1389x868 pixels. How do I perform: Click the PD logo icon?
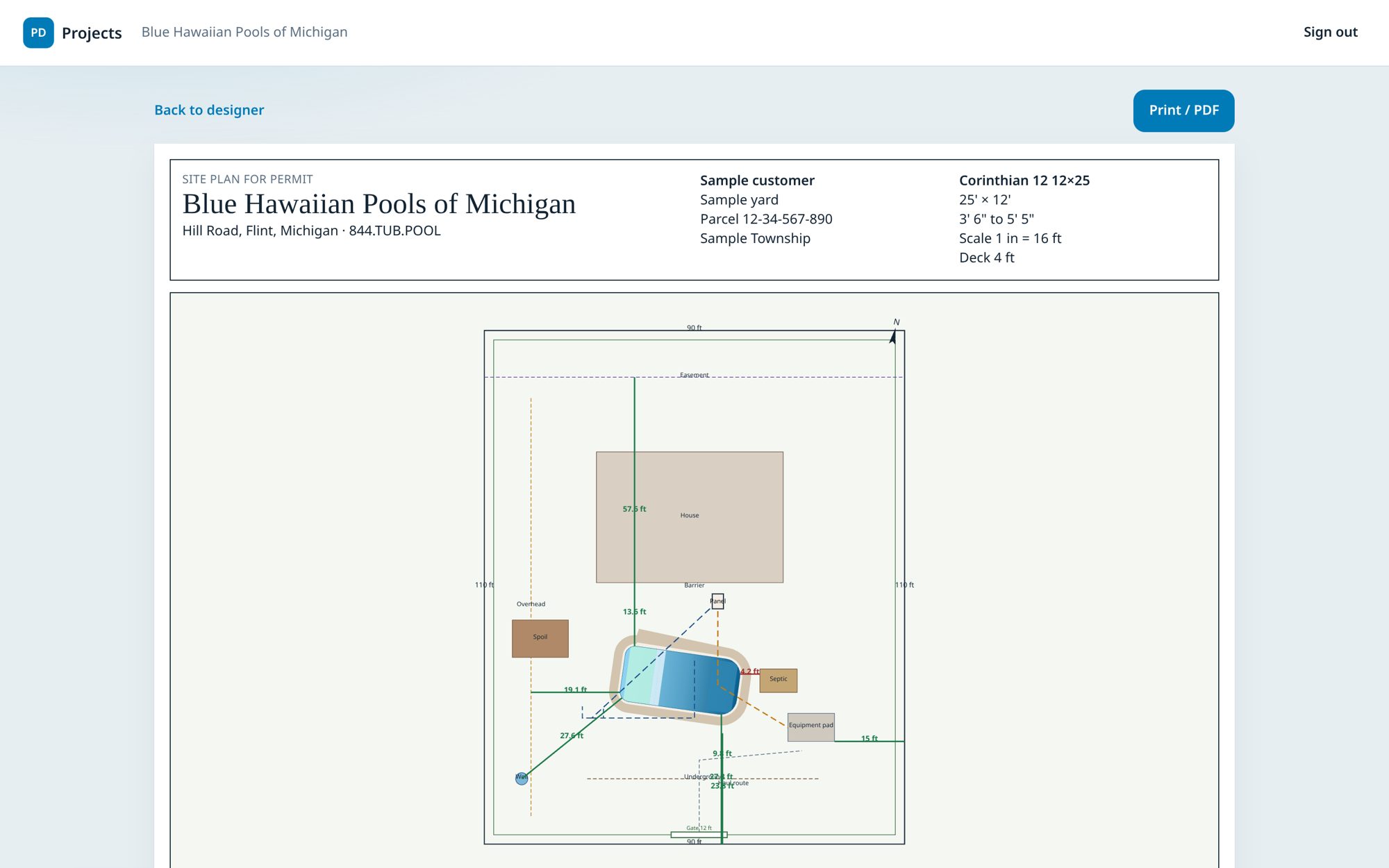click(38, 33)
